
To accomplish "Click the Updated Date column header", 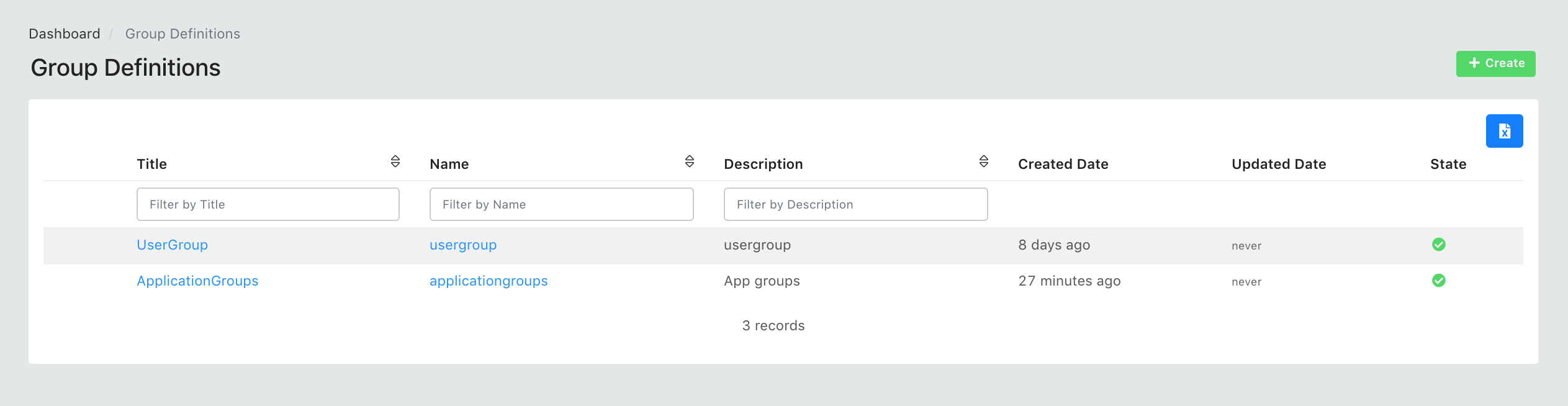I will [1278, 164].
